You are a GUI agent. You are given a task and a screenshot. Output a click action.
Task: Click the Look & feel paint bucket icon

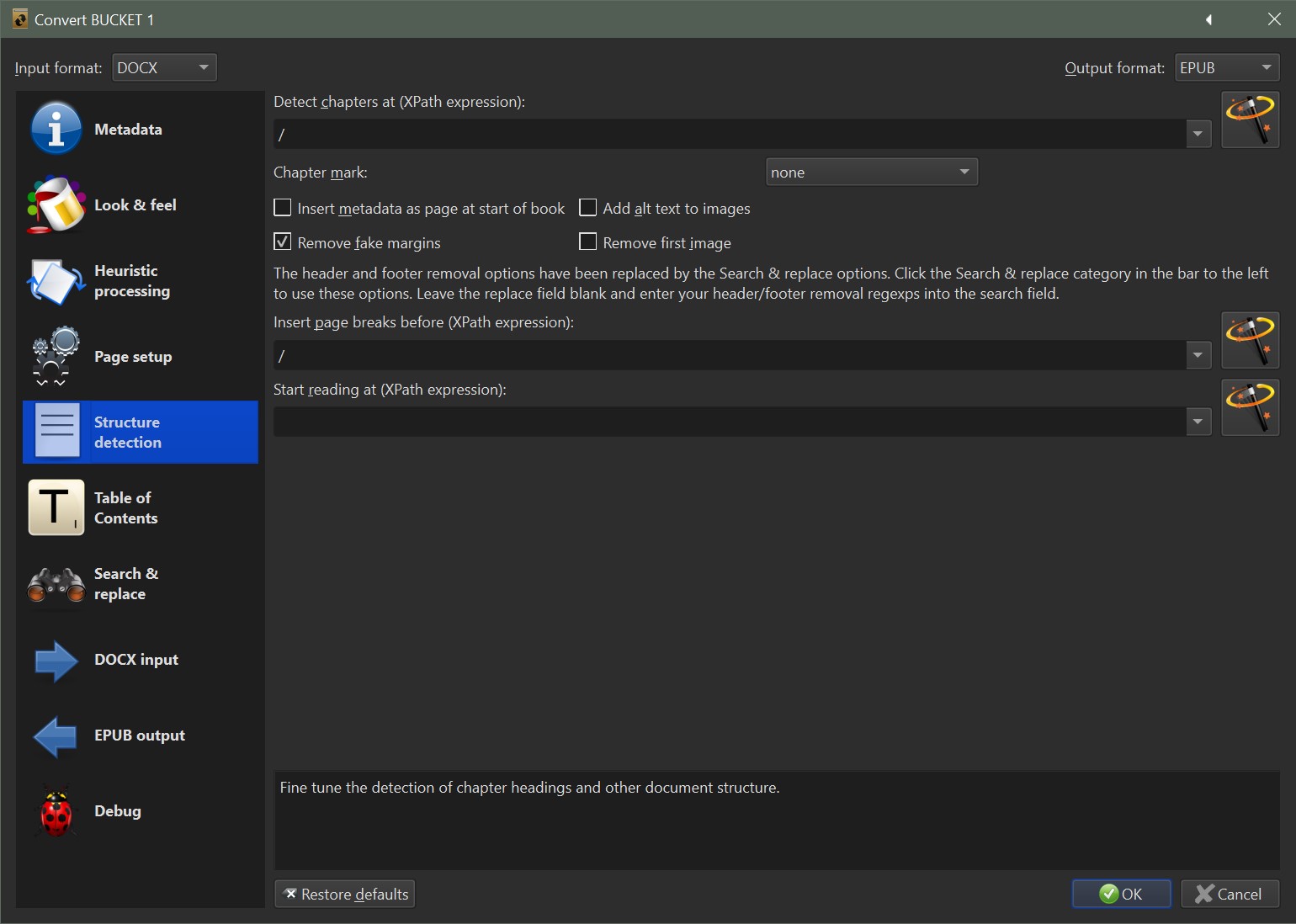pos(56,204)
